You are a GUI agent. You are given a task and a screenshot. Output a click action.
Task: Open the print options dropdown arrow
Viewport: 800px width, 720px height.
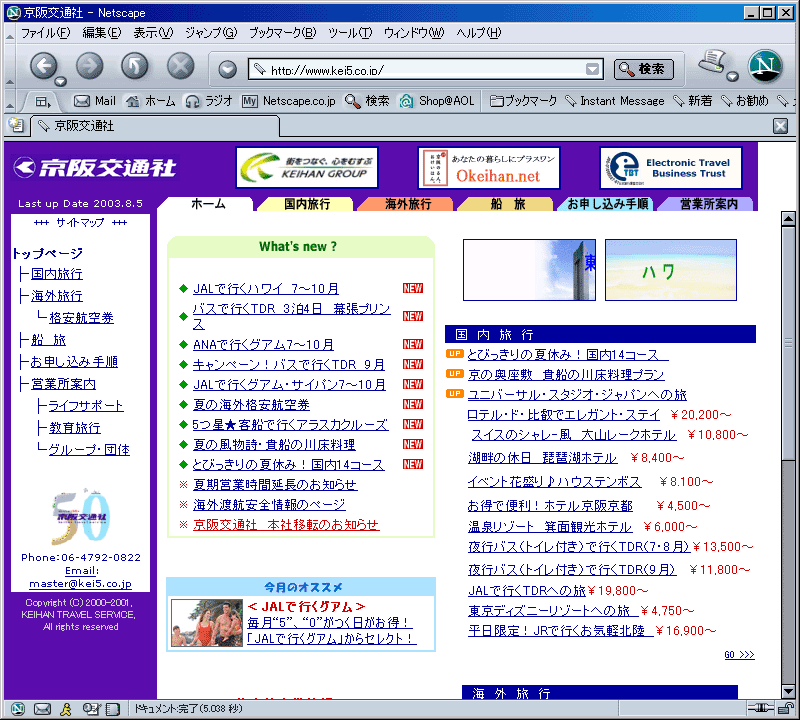(x=732, y=77)
